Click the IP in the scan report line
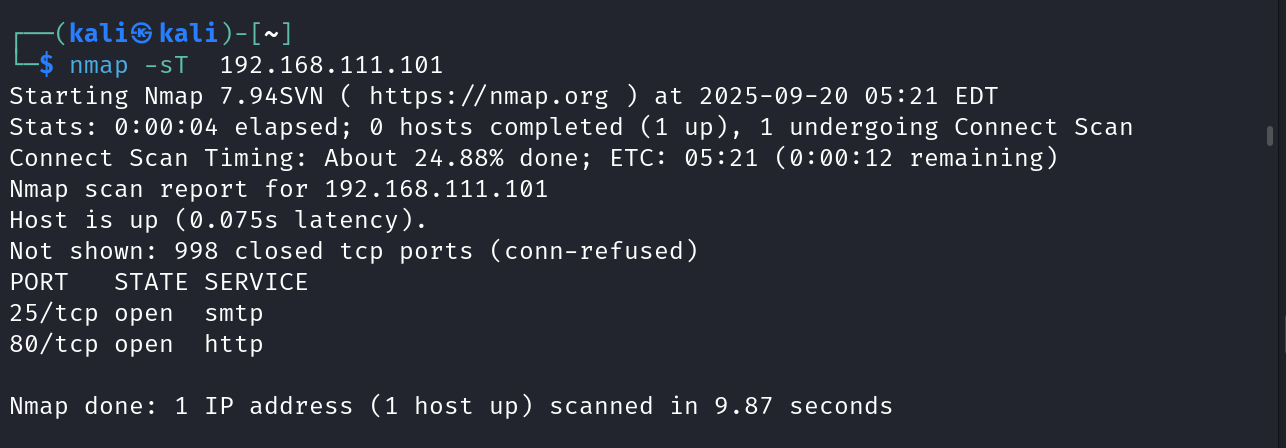 pyautogui.click(x=436, y=189)
